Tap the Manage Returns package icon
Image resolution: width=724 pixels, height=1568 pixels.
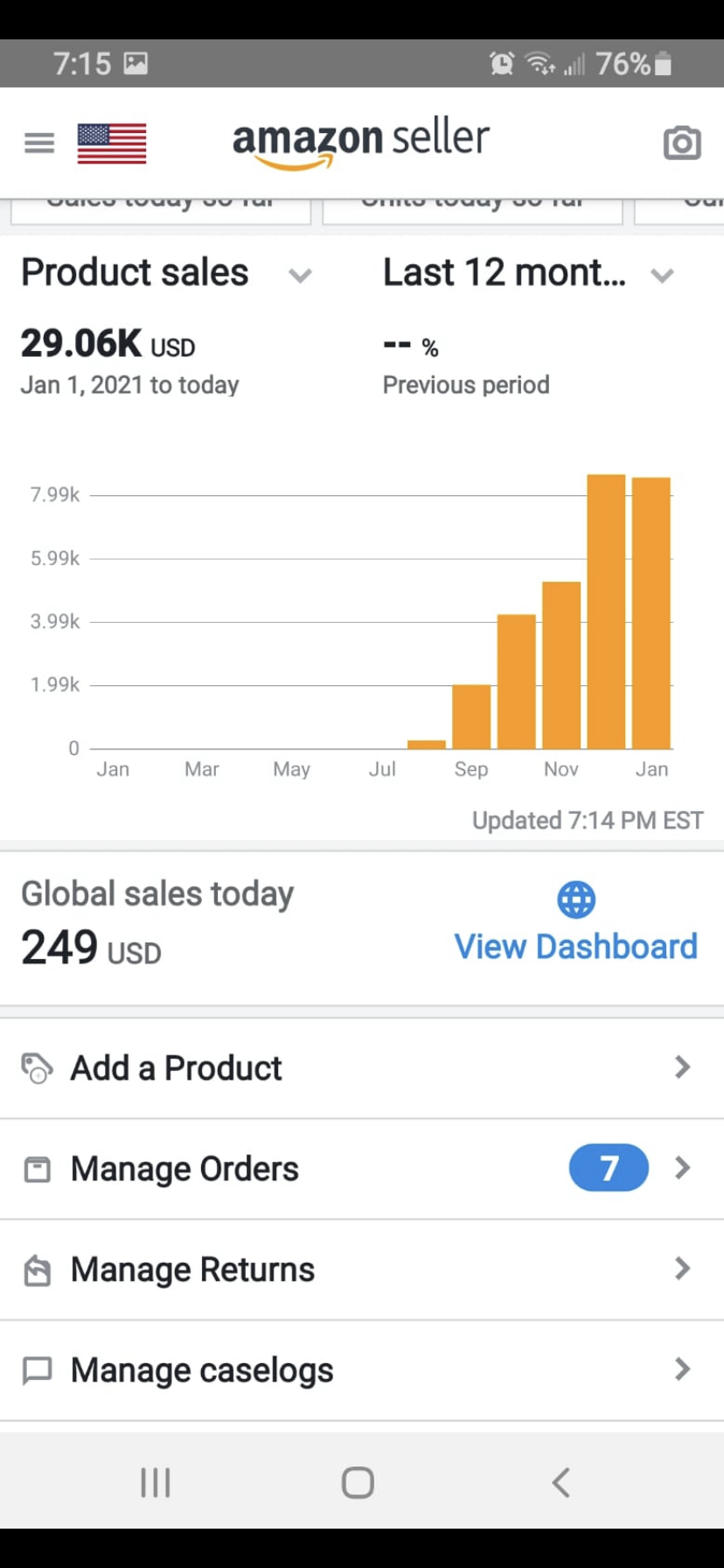[37, 1270]
